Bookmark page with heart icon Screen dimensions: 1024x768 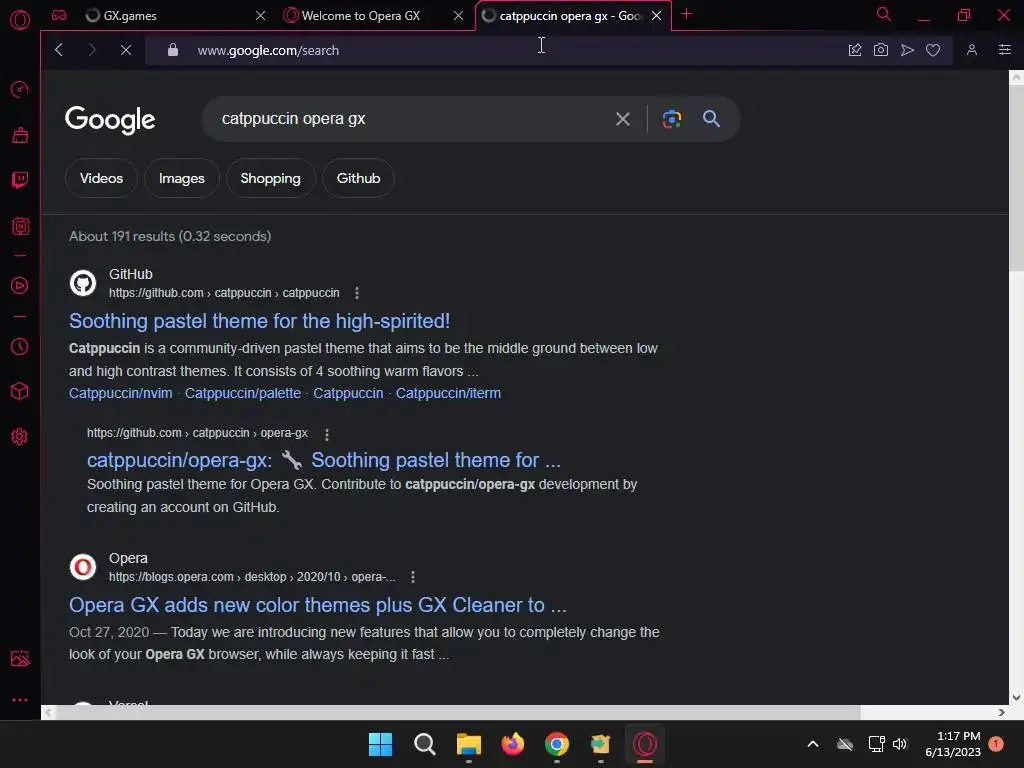pyautogui.click(x=933, y=50)
